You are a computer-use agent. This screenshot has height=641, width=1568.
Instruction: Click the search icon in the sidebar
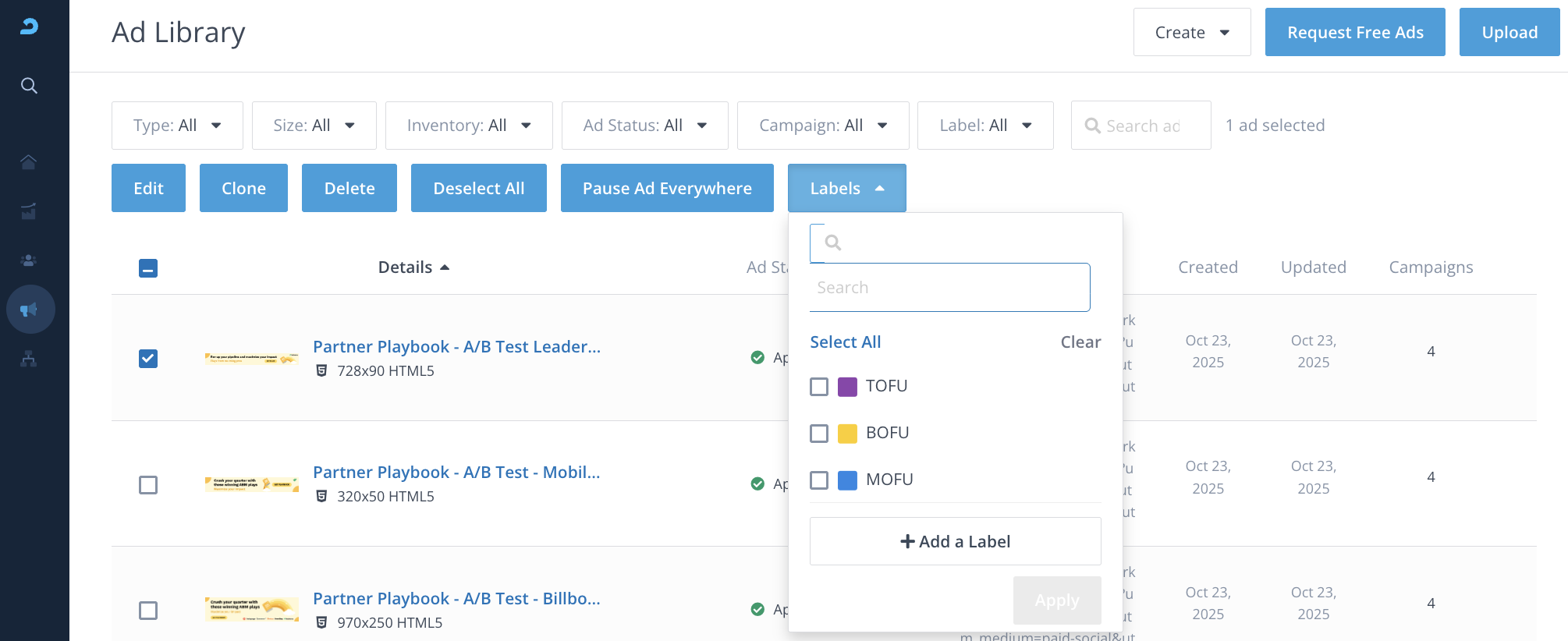pos(29,86)
